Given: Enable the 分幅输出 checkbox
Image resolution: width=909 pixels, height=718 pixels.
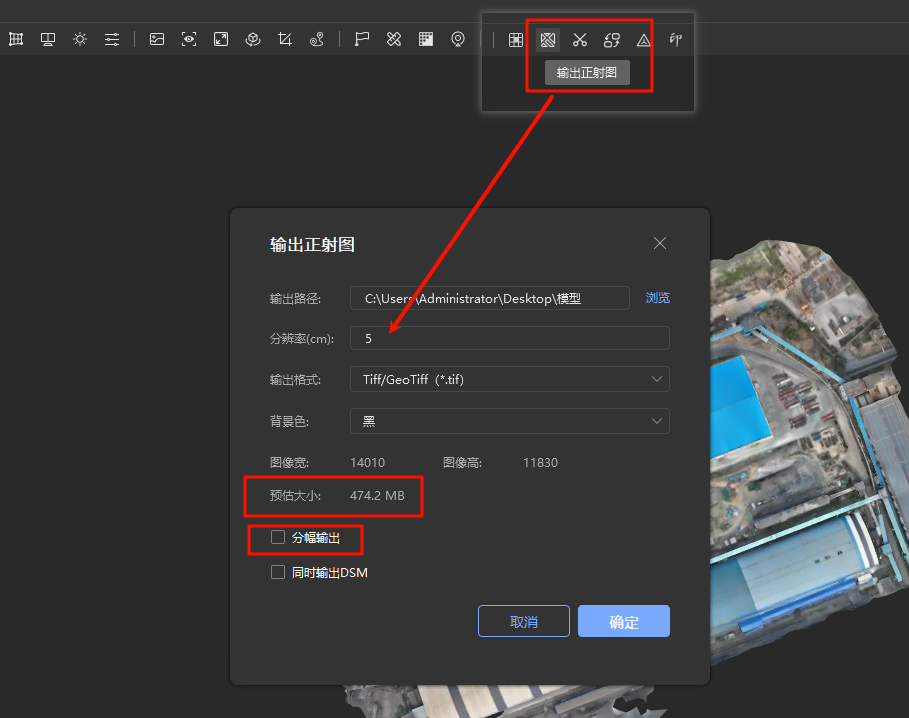Looking at the screenshot, I should [278, 538].
